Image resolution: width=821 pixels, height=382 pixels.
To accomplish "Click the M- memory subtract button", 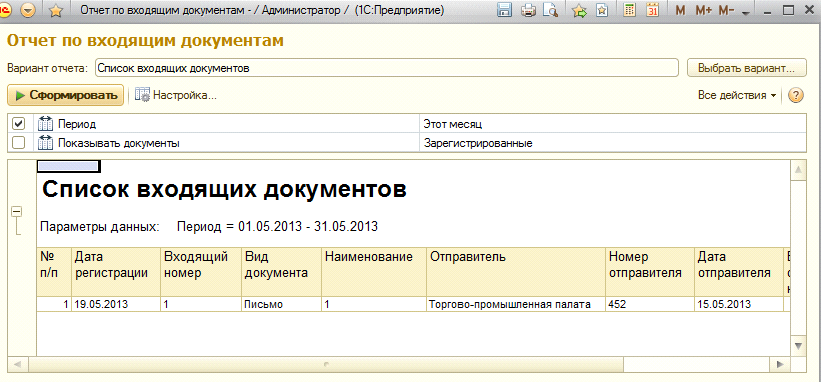I will point(726,10).
